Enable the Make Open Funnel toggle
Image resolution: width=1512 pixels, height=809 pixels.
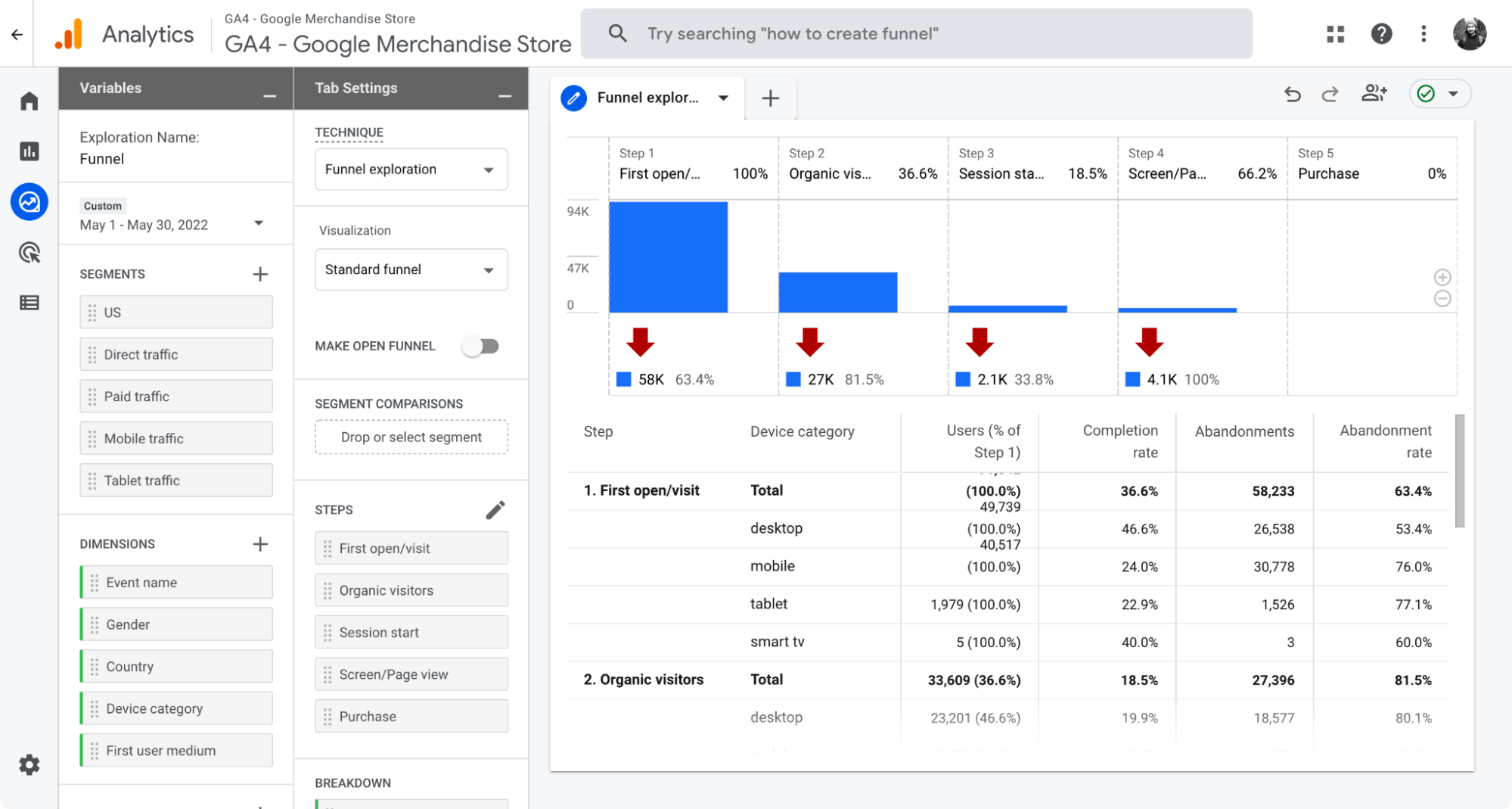(481, 346)
